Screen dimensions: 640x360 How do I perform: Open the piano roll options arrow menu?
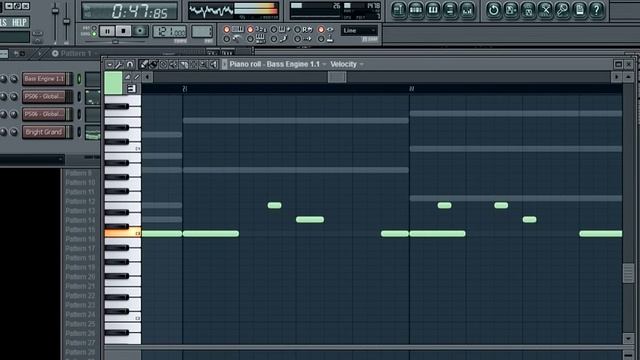click(109, 64)
